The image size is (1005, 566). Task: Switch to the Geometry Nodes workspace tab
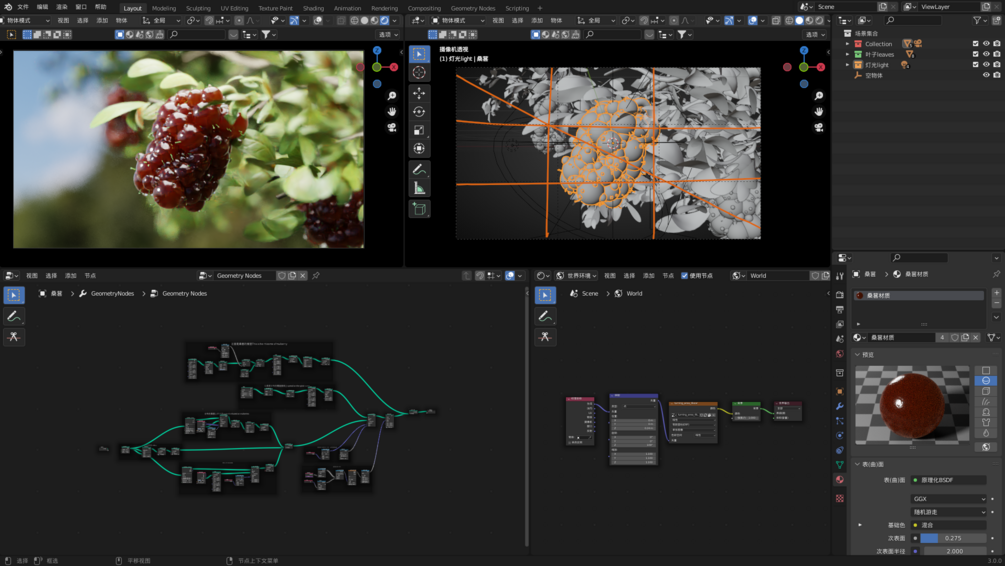coord(473,8)
